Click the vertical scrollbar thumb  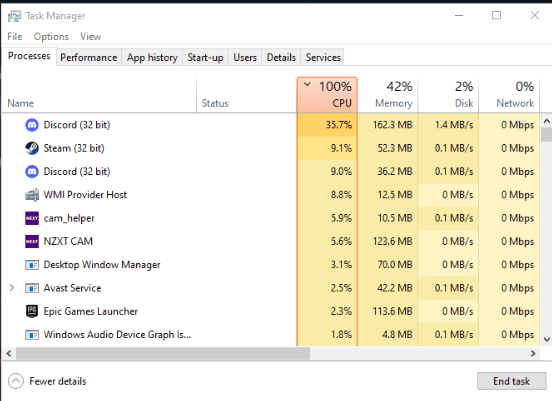[x=546, y=134]
